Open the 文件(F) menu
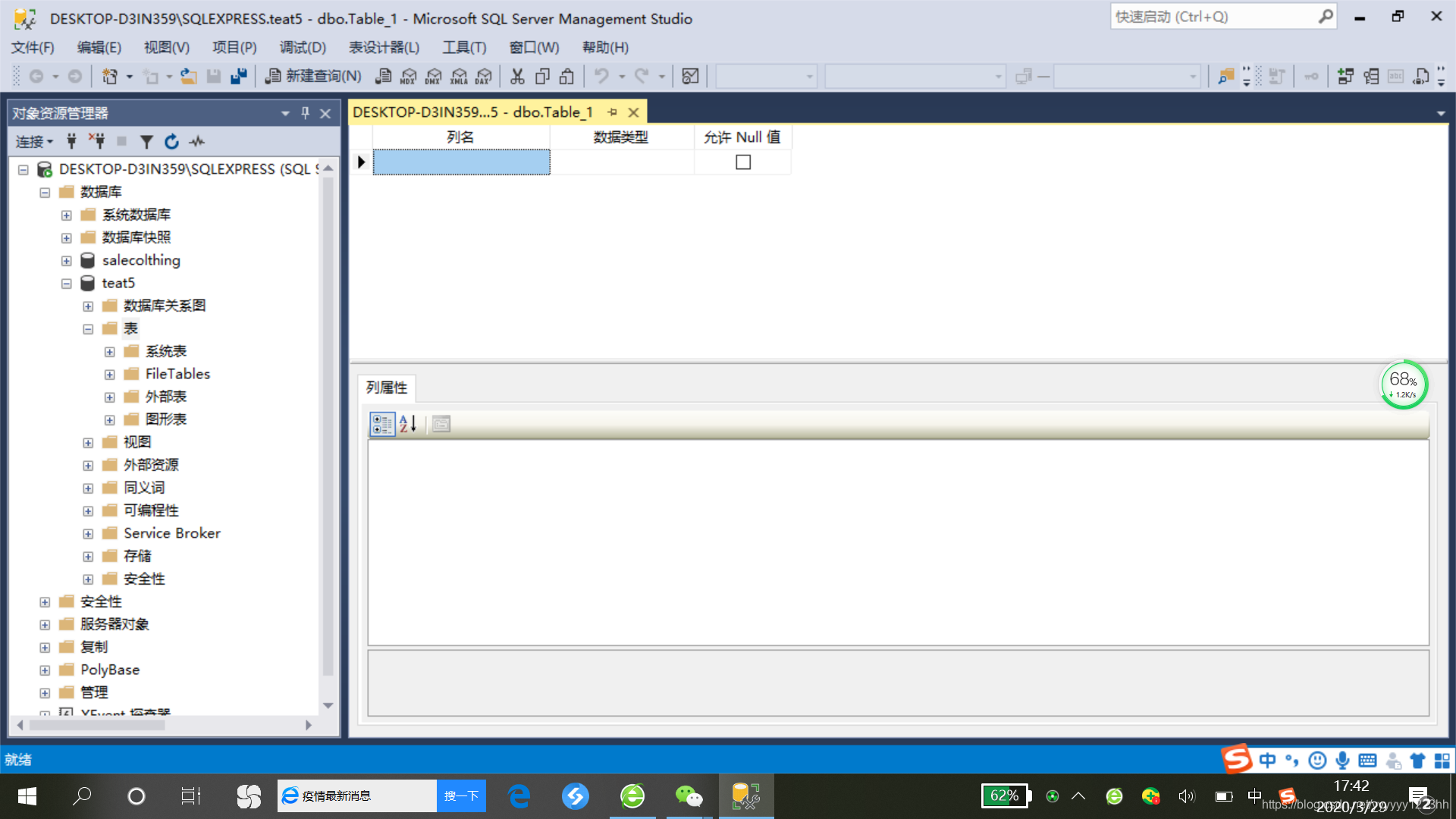The image size is (1456, 819). pos(33,47)
